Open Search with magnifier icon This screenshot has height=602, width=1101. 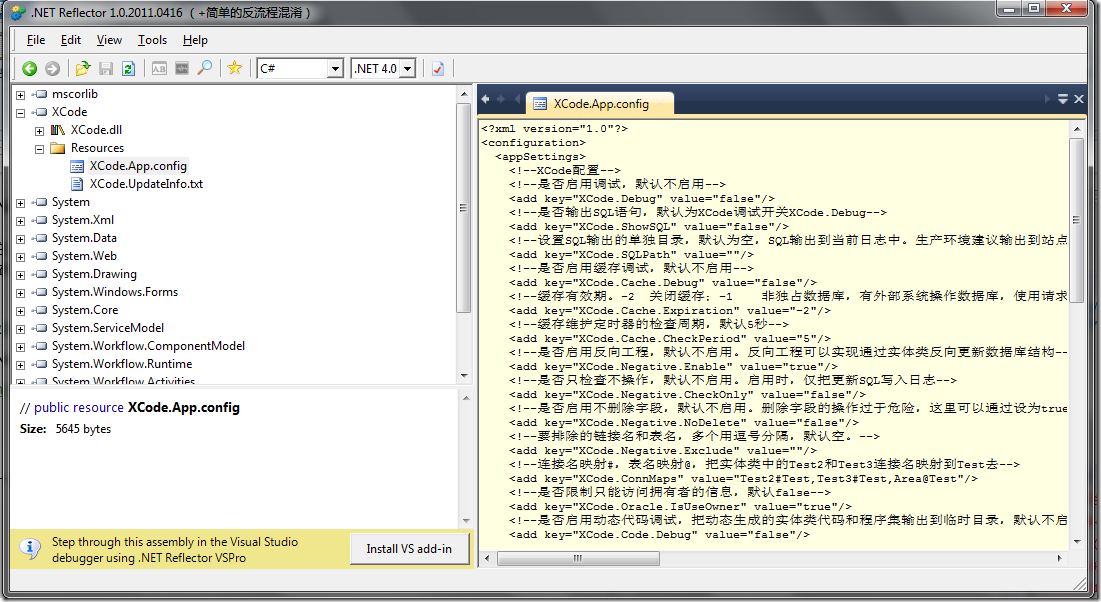204,68
